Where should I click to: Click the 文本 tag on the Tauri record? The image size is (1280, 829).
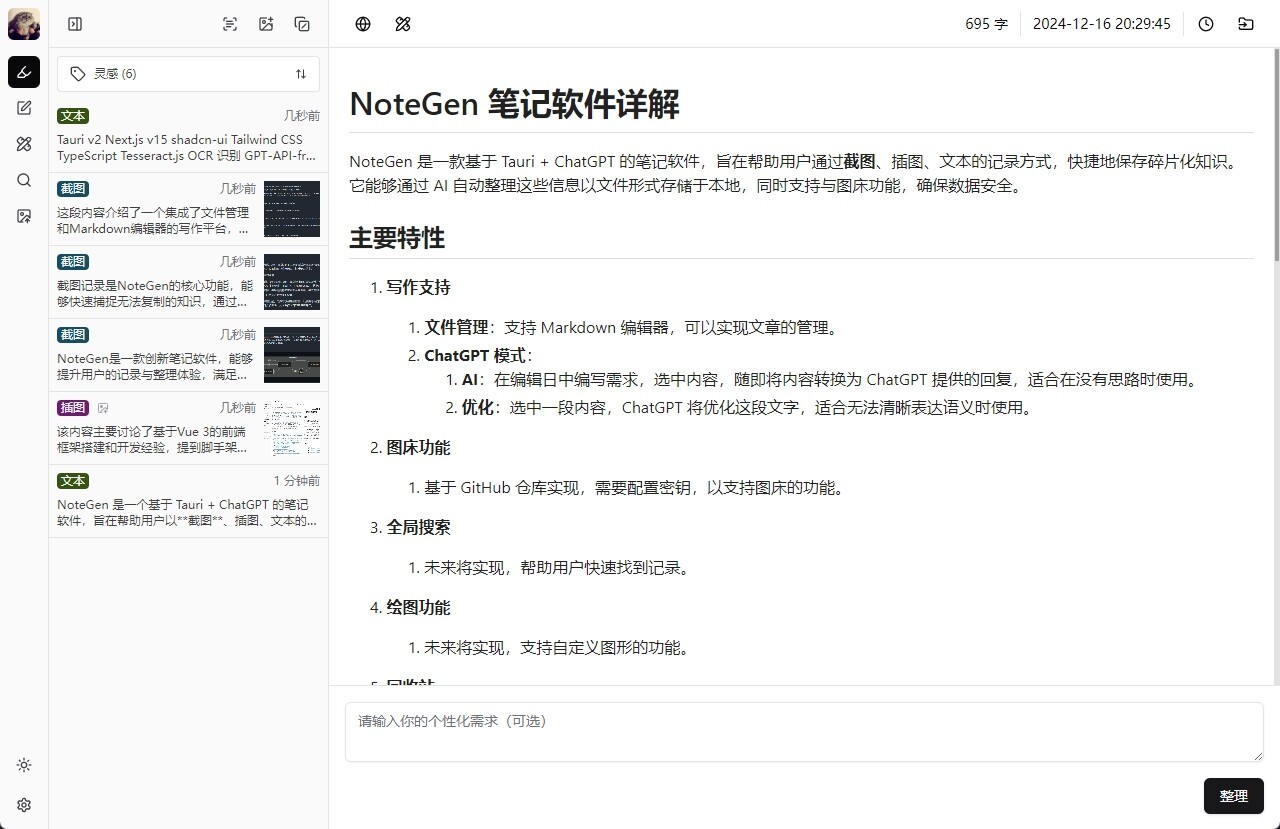point(73,116)
